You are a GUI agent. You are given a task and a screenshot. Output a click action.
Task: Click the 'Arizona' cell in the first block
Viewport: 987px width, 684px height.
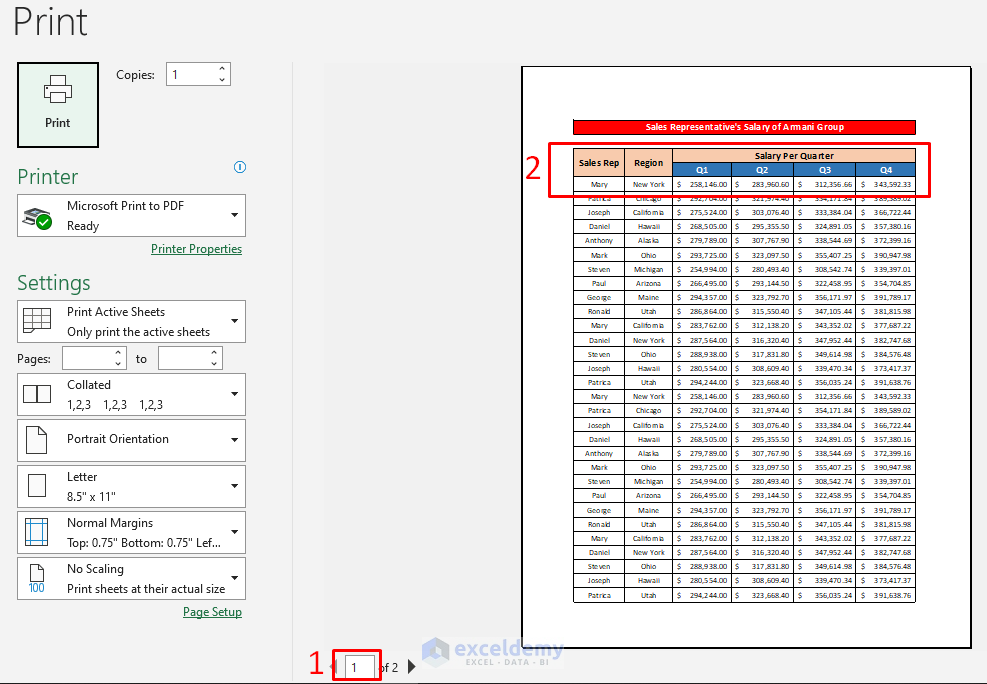tap(648, 283)
